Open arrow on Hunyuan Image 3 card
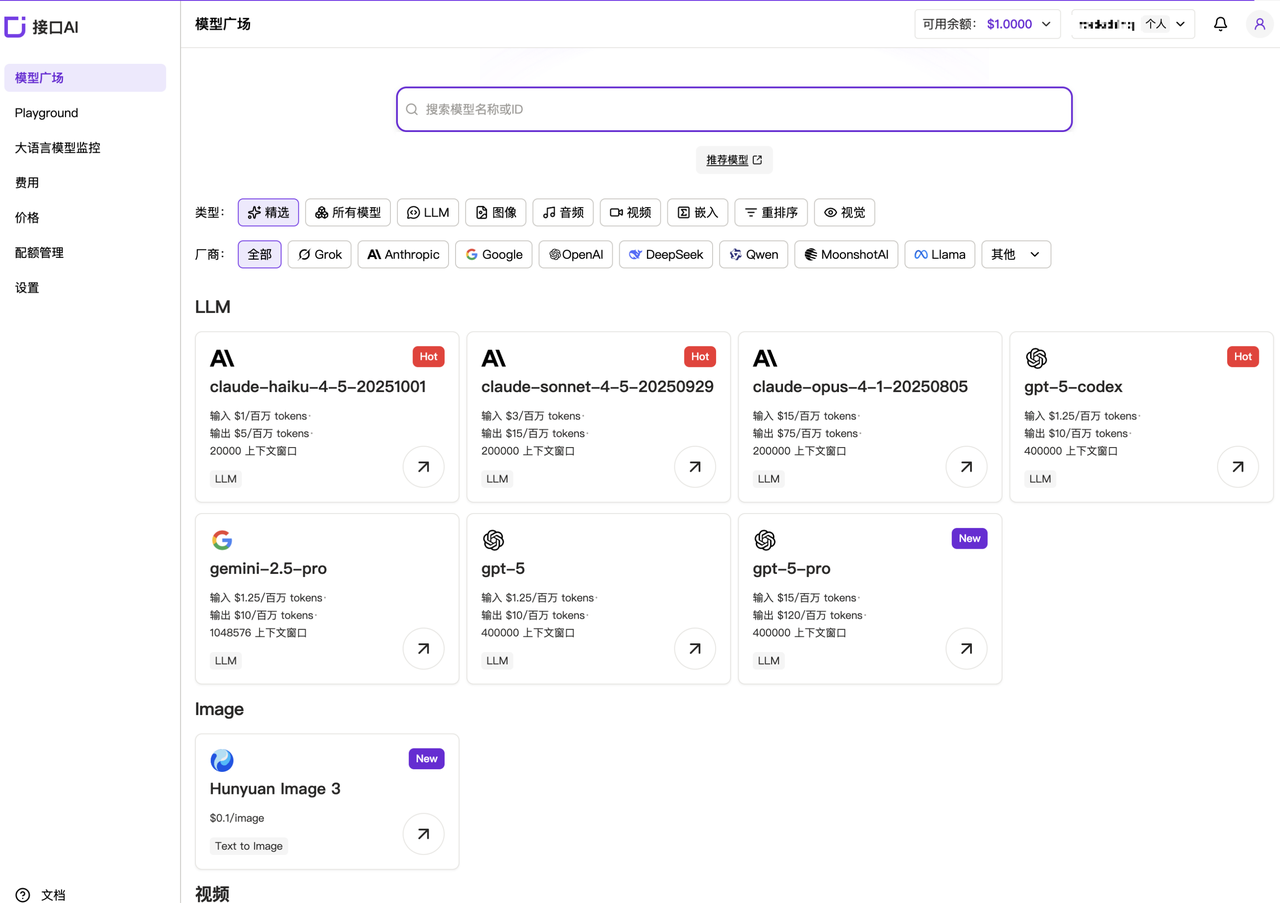The image size is (1280, 903). pos(424,834)
